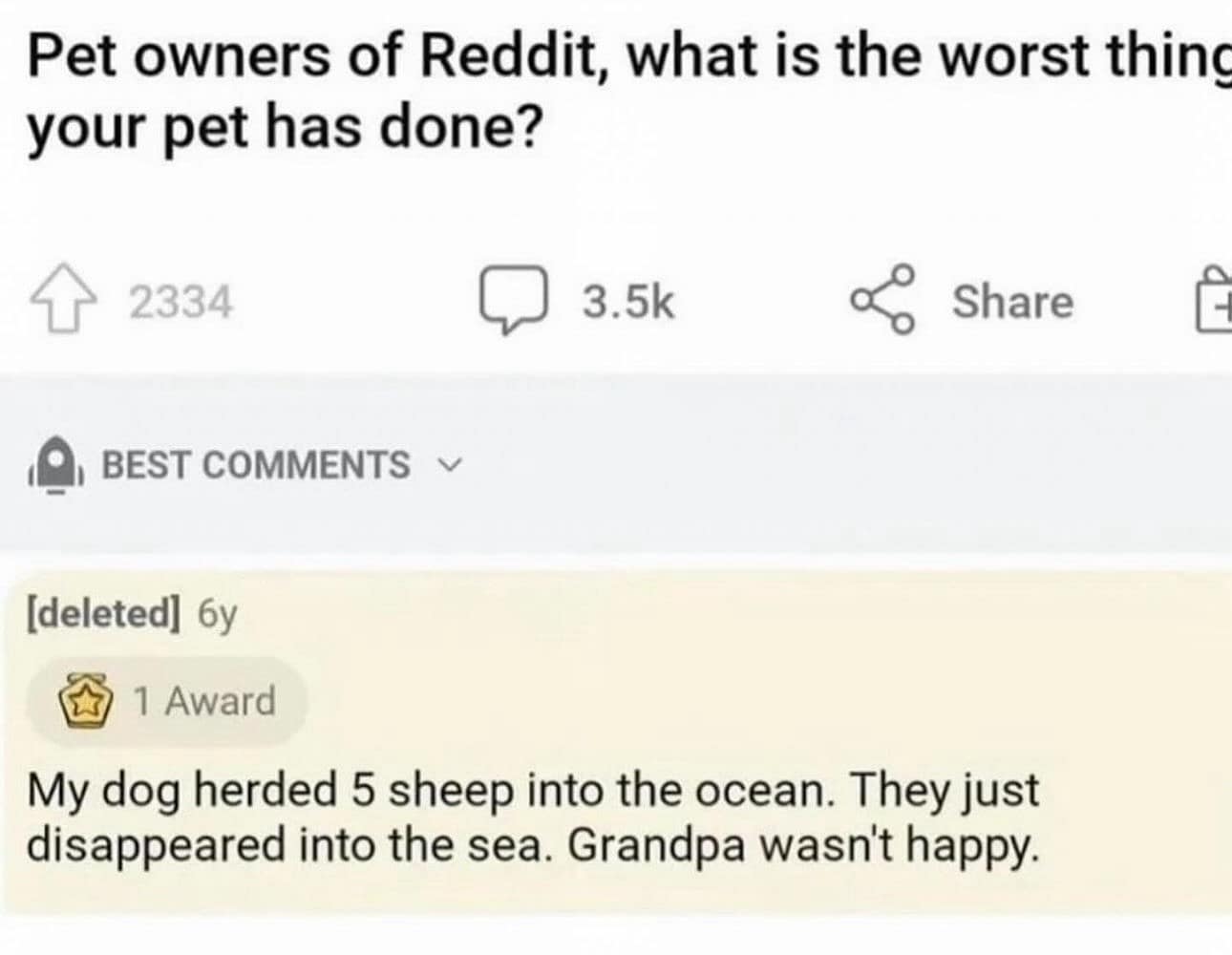Click the blank space right of 1 Award

(669, 702)
